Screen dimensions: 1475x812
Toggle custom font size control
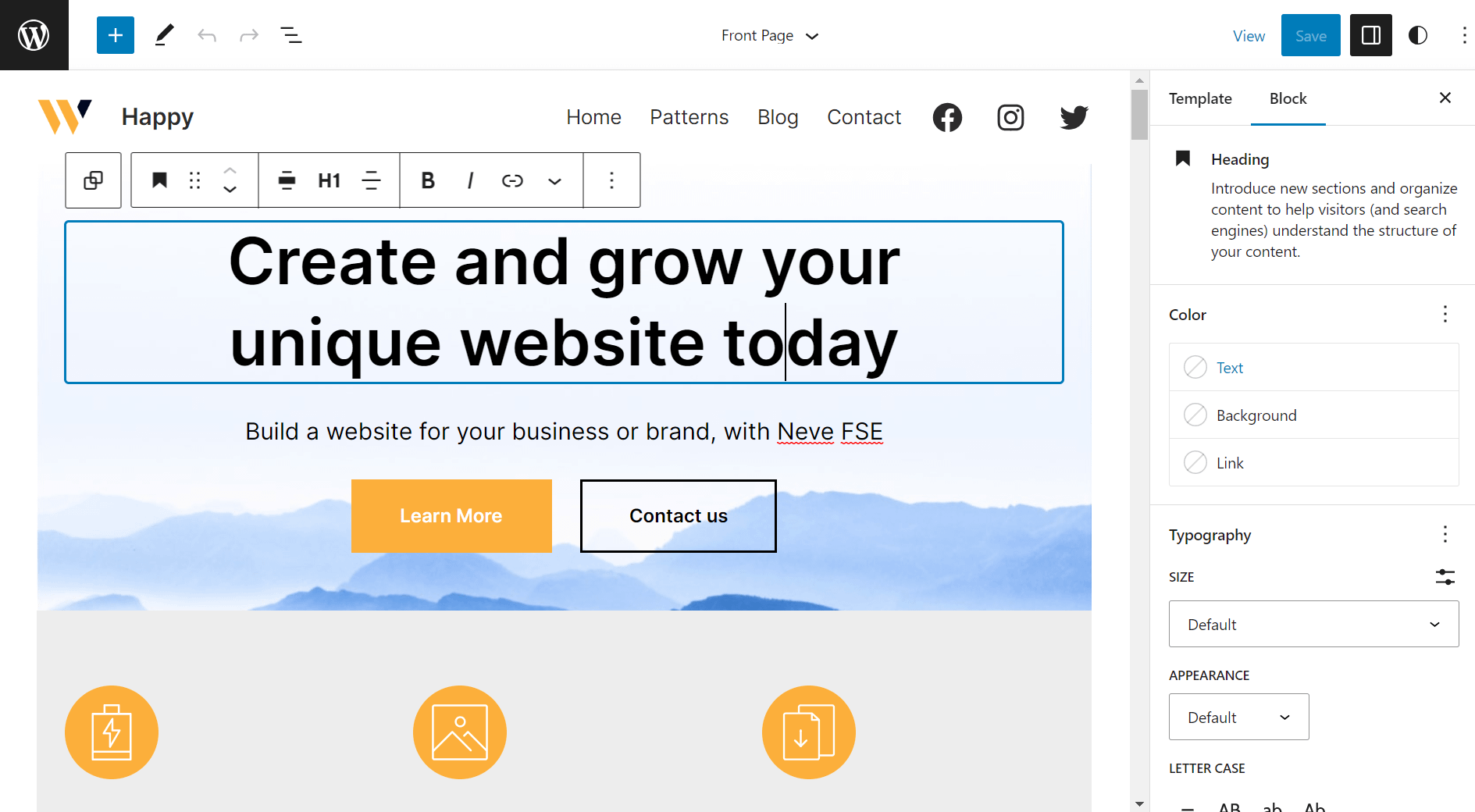(1445, 577)
